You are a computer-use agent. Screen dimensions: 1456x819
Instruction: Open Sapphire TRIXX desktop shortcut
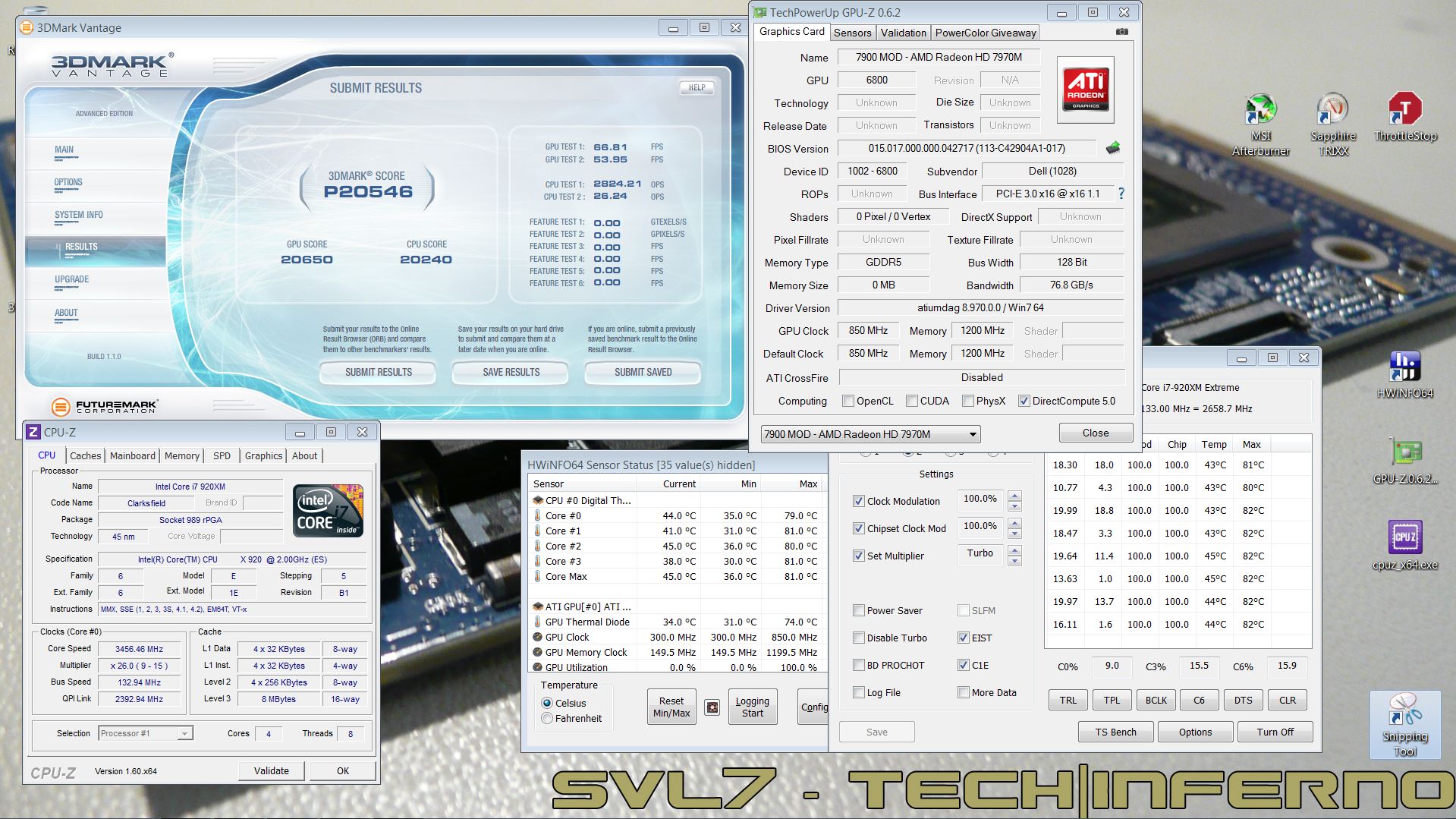pos(1333,124)
